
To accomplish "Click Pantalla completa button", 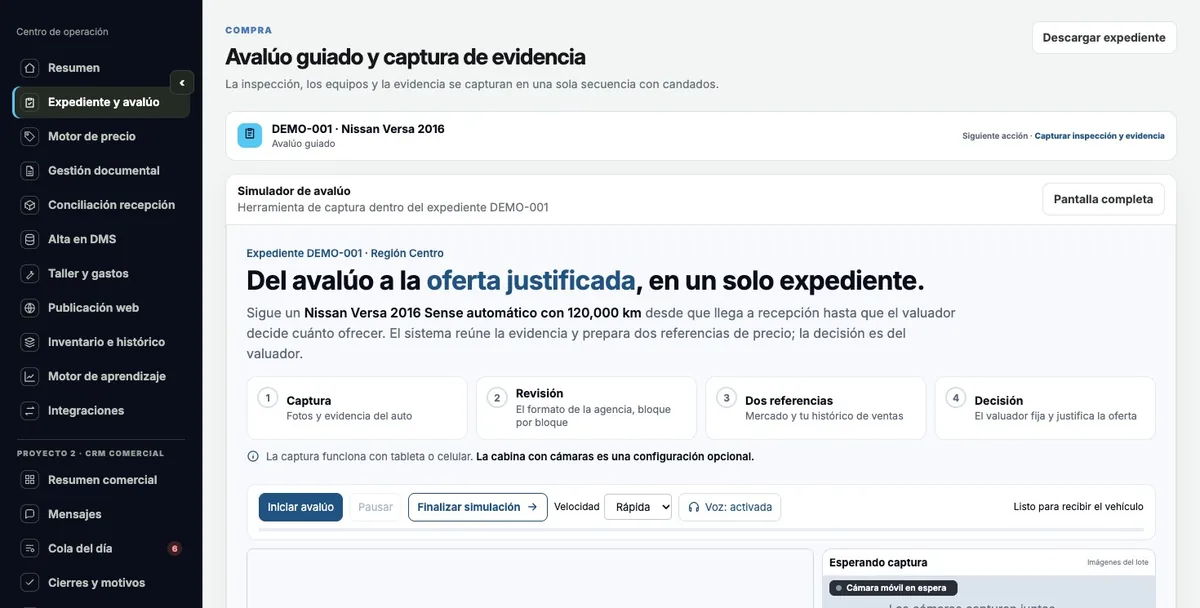I will tap(1103, 199).
